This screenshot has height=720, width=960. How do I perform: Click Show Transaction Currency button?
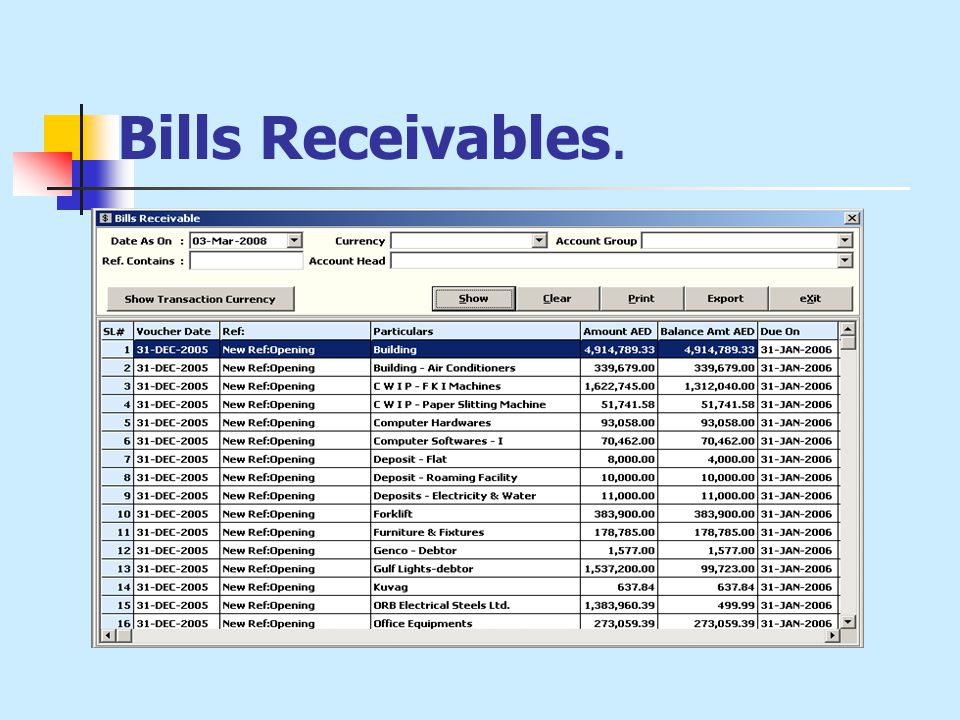point(200,299)
